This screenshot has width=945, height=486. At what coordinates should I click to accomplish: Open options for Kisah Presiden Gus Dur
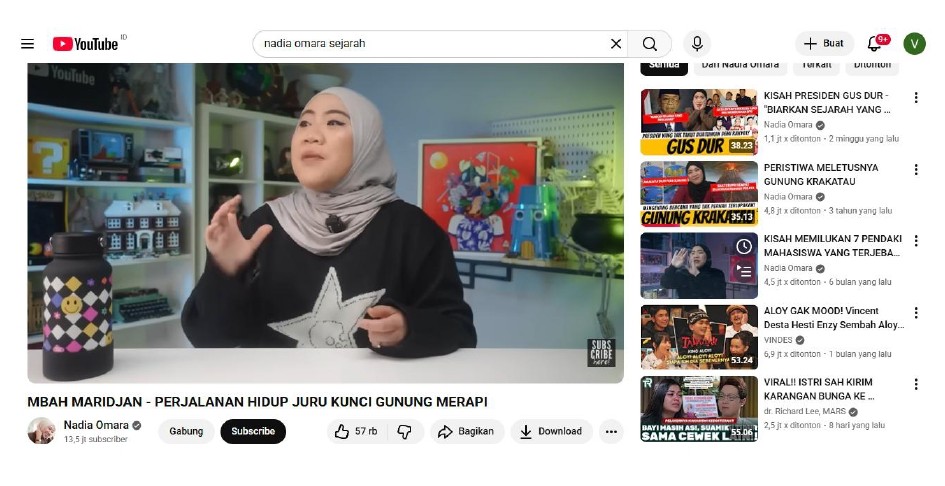[916, 98]
